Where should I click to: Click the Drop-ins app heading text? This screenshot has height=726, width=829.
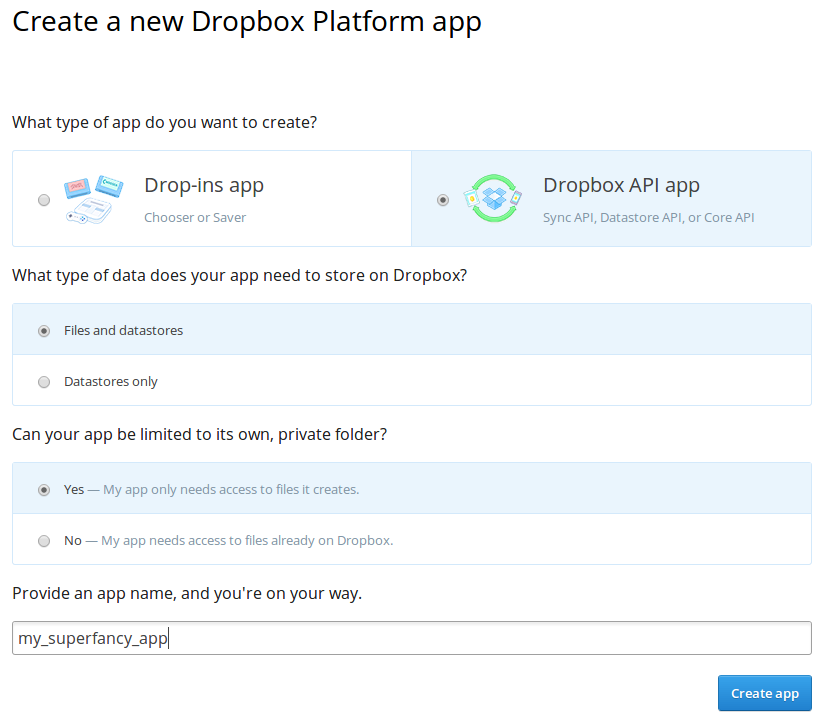204,186
